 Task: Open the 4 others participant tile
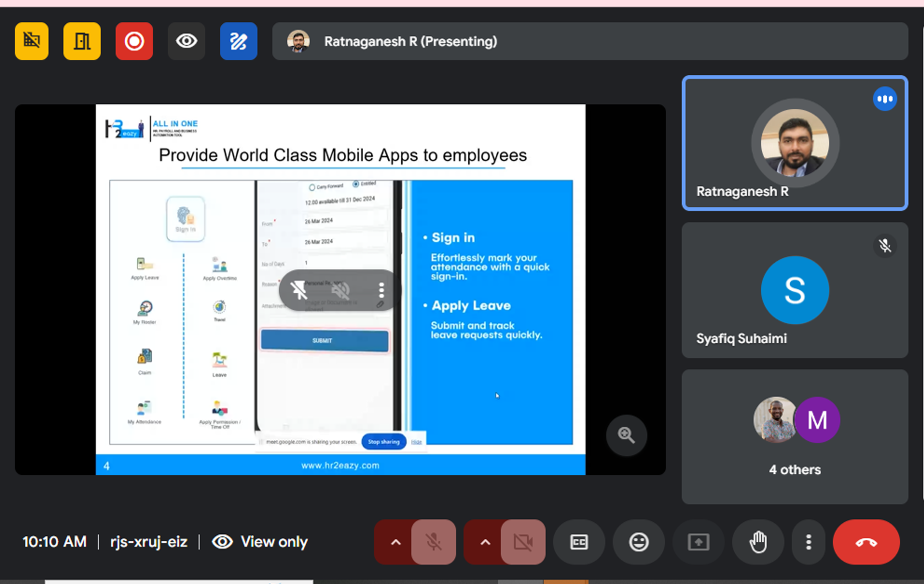tap(795, 437)
